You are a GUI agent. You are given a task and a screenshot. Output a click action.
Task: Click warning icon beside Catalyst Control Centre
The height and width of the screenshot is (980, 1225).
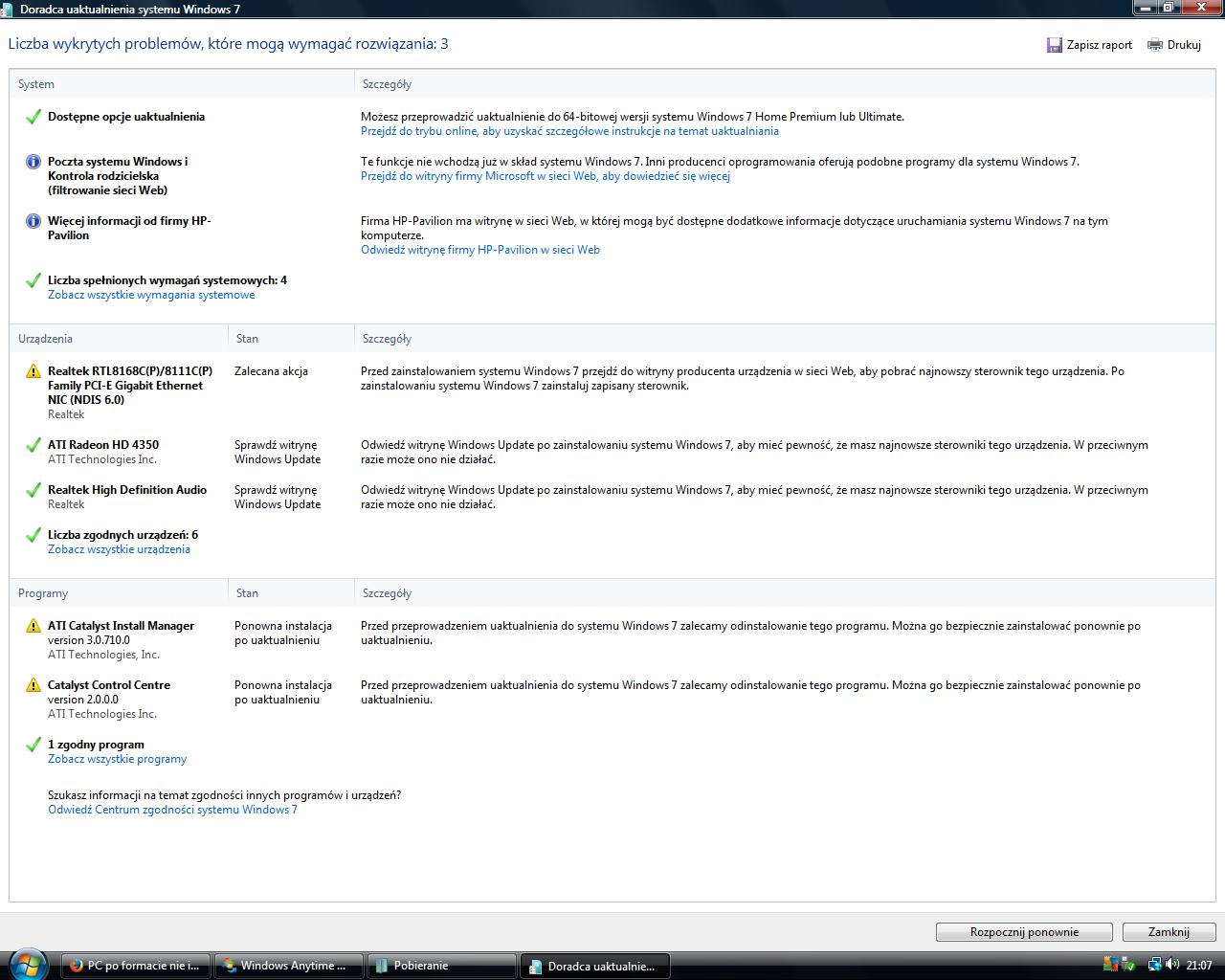[33, 685]
